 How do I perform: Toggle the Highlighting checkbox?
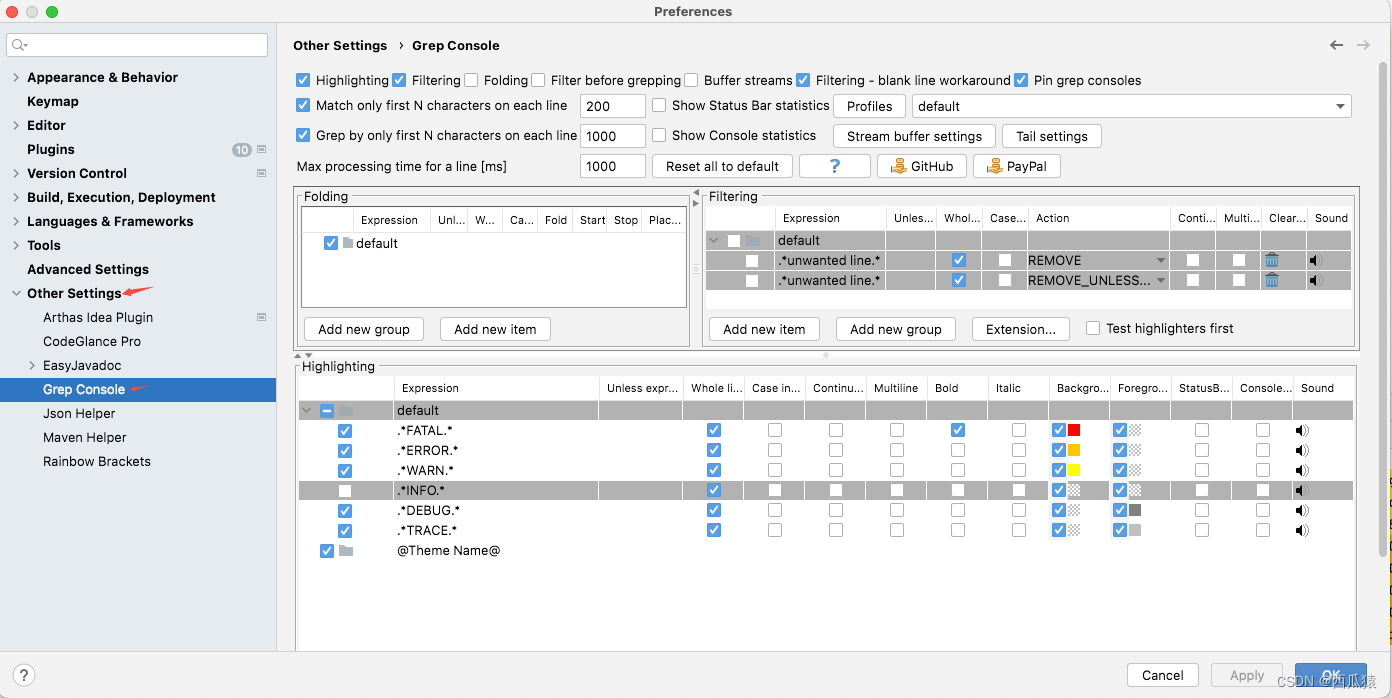[303, 80]
